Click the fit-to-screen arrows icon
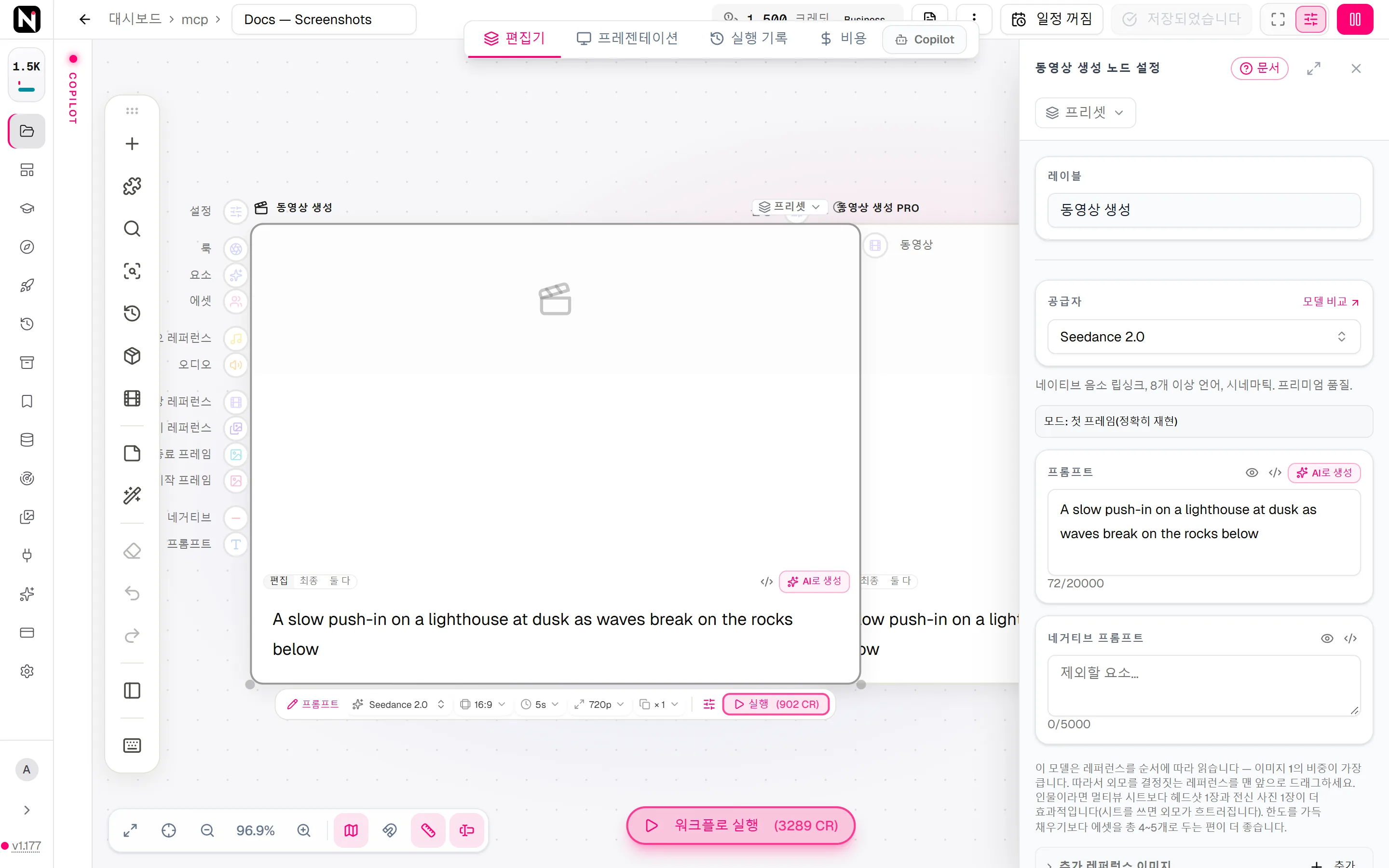This screenshot has height=868, width=1389. [x=130, y=830]
